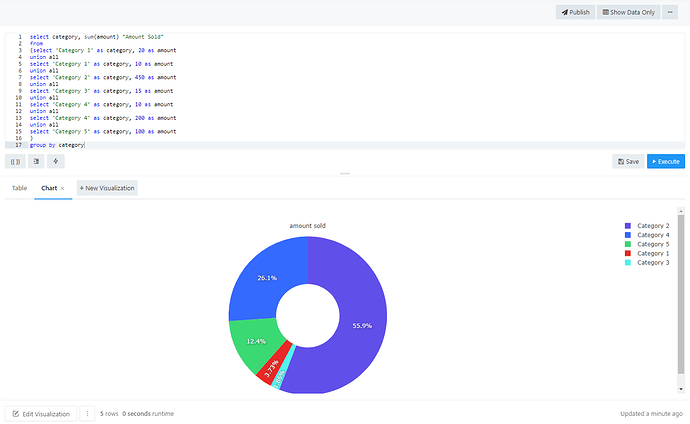The height and width of the screenshot is (424, 690).
Task: Open the vertical dots menu beside Edit Visualization
Action: click(87, 413)
